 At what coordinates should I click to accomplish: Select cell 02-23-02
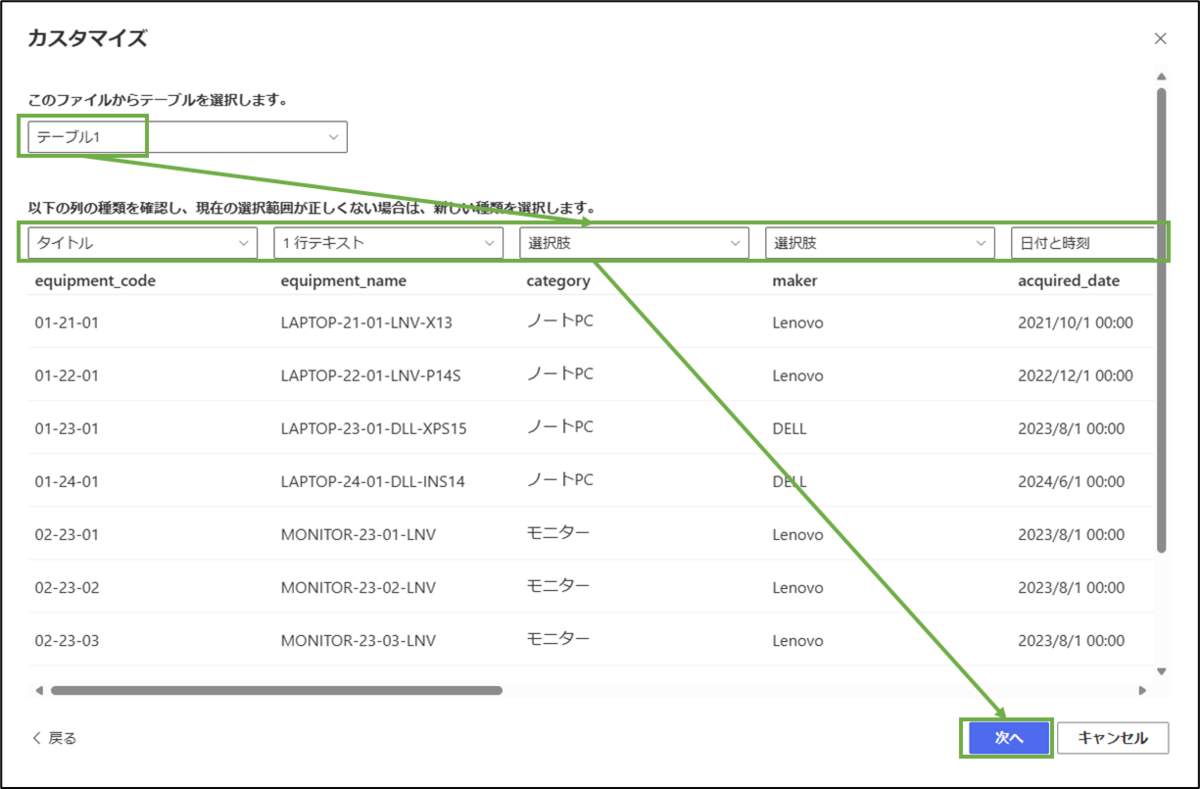point(67,588)
